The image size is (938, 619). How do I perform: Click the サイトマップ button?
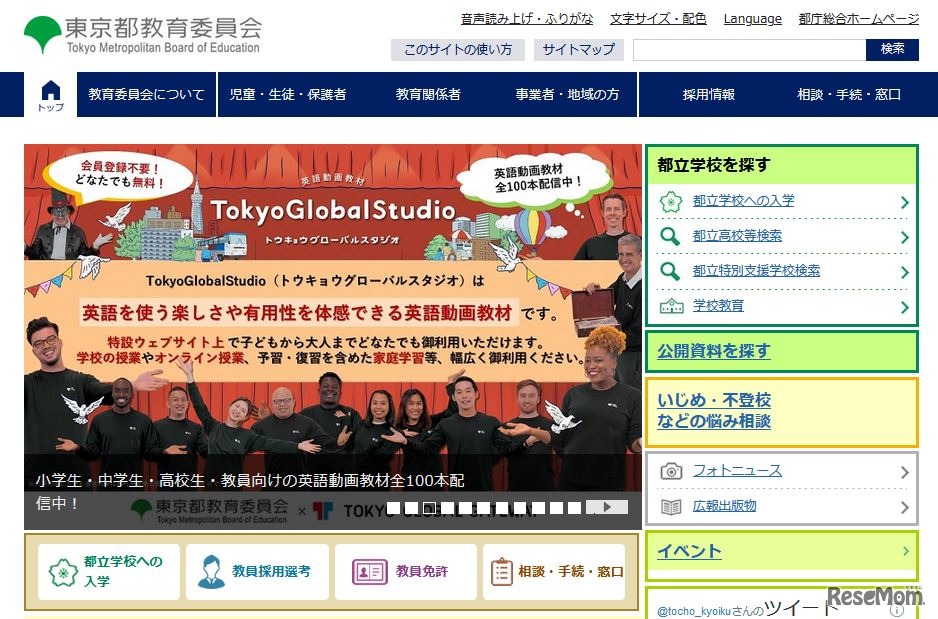tap(578, 50)
